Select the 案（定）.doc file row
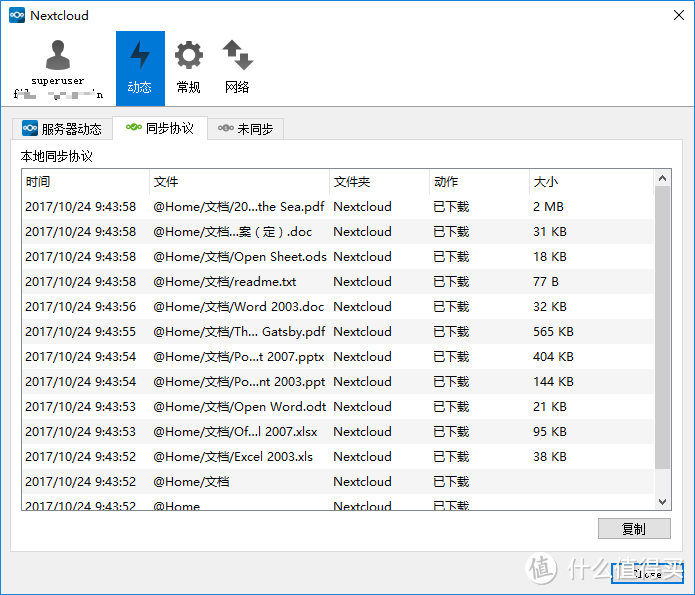 point(338,231)
